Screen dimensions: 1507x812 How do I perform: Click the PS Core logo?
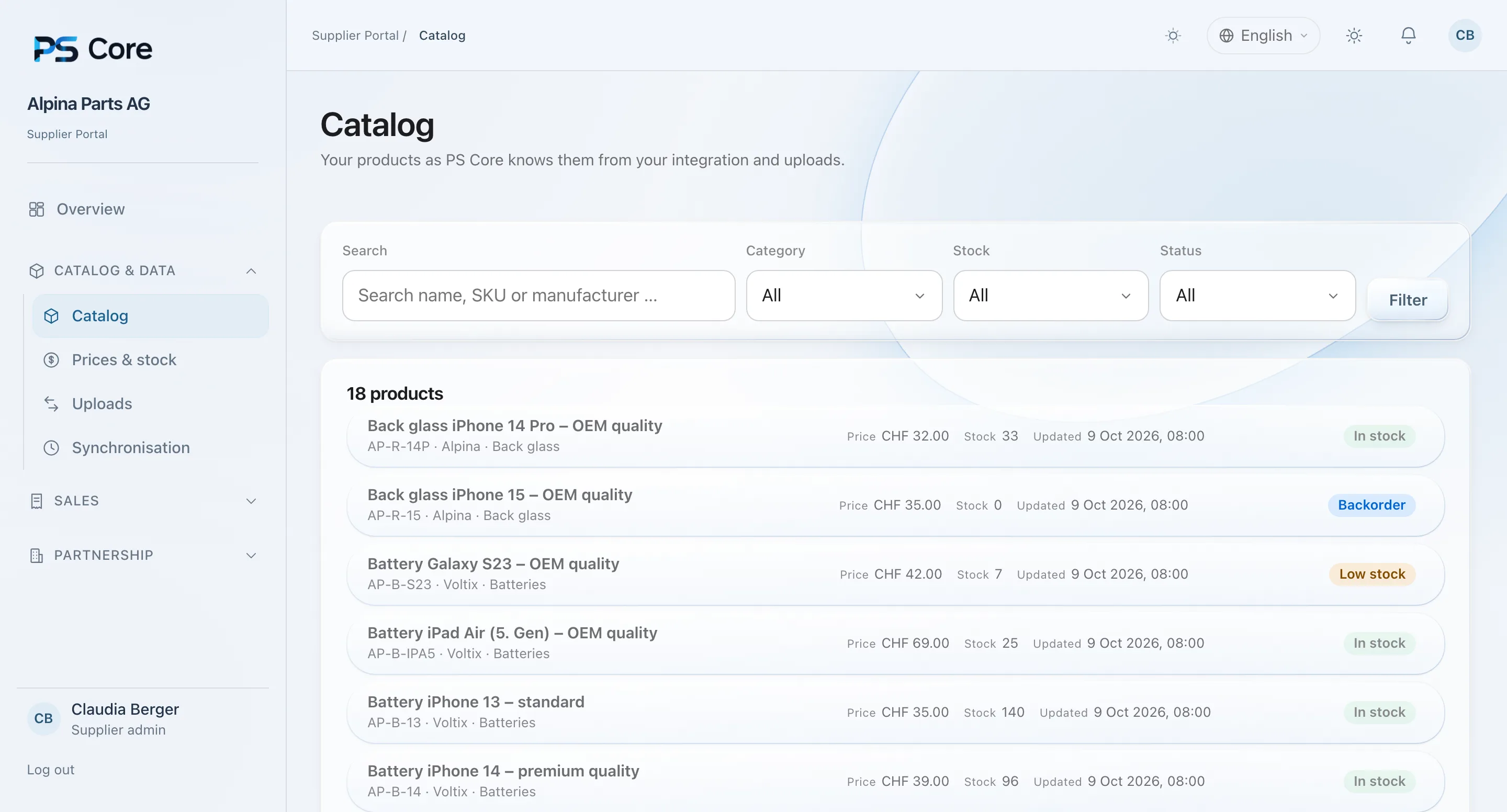click(x=93, y=49)
